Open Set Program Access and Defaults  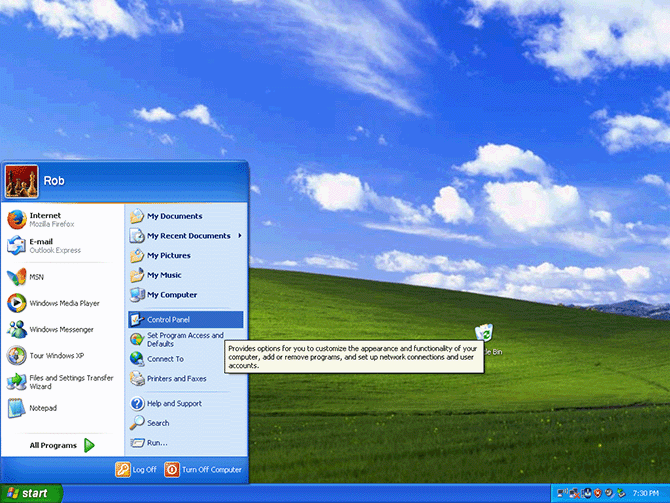coord(176,339)
